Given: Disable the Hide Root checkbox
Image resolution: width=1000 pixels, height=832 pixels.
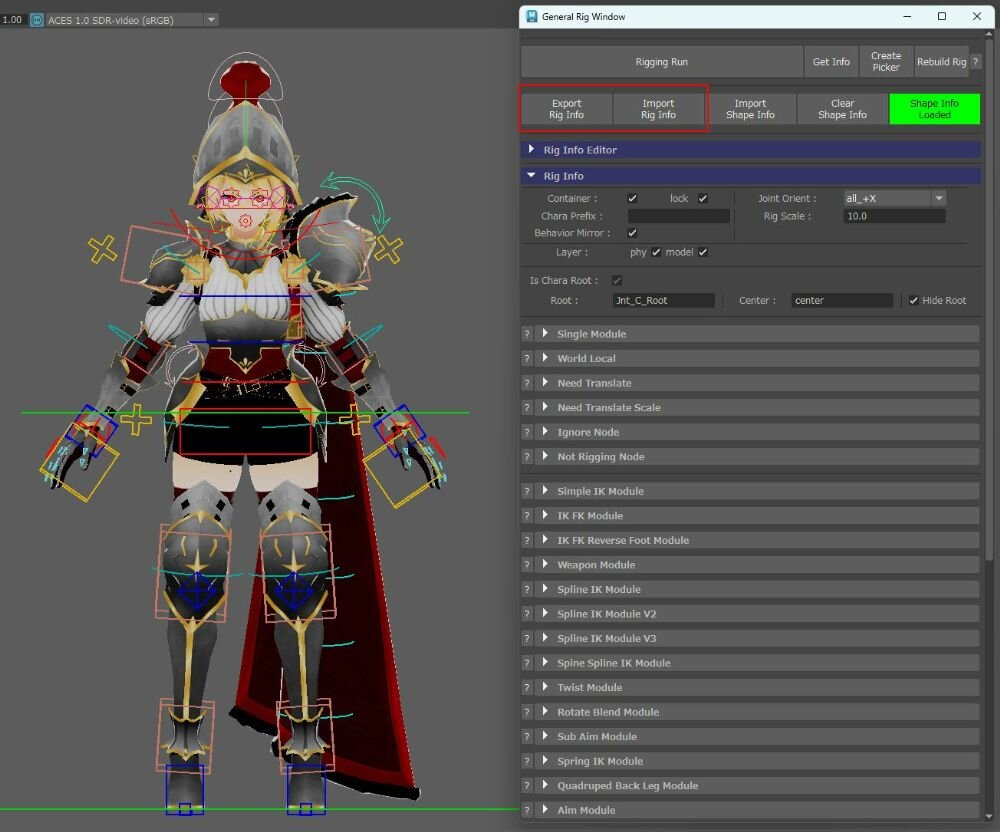Looking at the screenshot, I should pyautogui.click(x=913, y=301).
